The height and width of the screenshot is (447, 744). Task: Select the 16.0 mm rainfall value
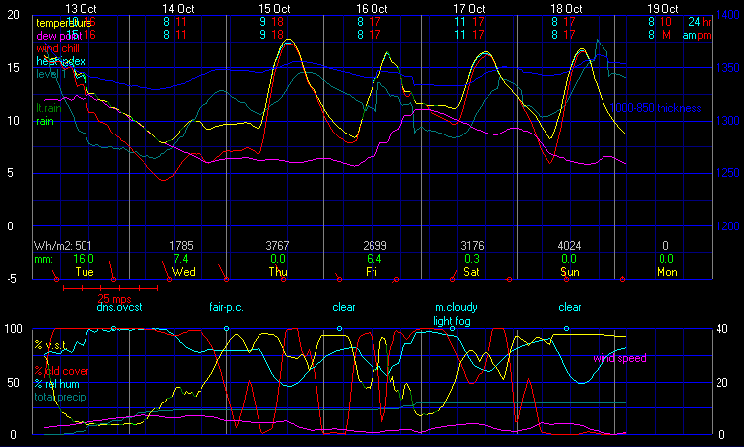[x=84, y=259]
